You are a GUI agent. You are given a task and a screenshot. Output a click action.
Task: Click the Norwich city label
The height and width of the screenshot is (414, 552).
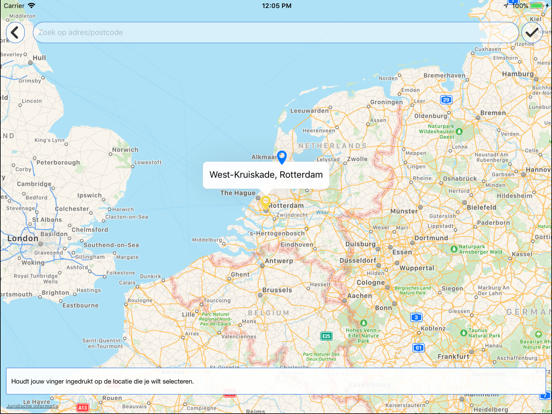(x=125, y=150)
